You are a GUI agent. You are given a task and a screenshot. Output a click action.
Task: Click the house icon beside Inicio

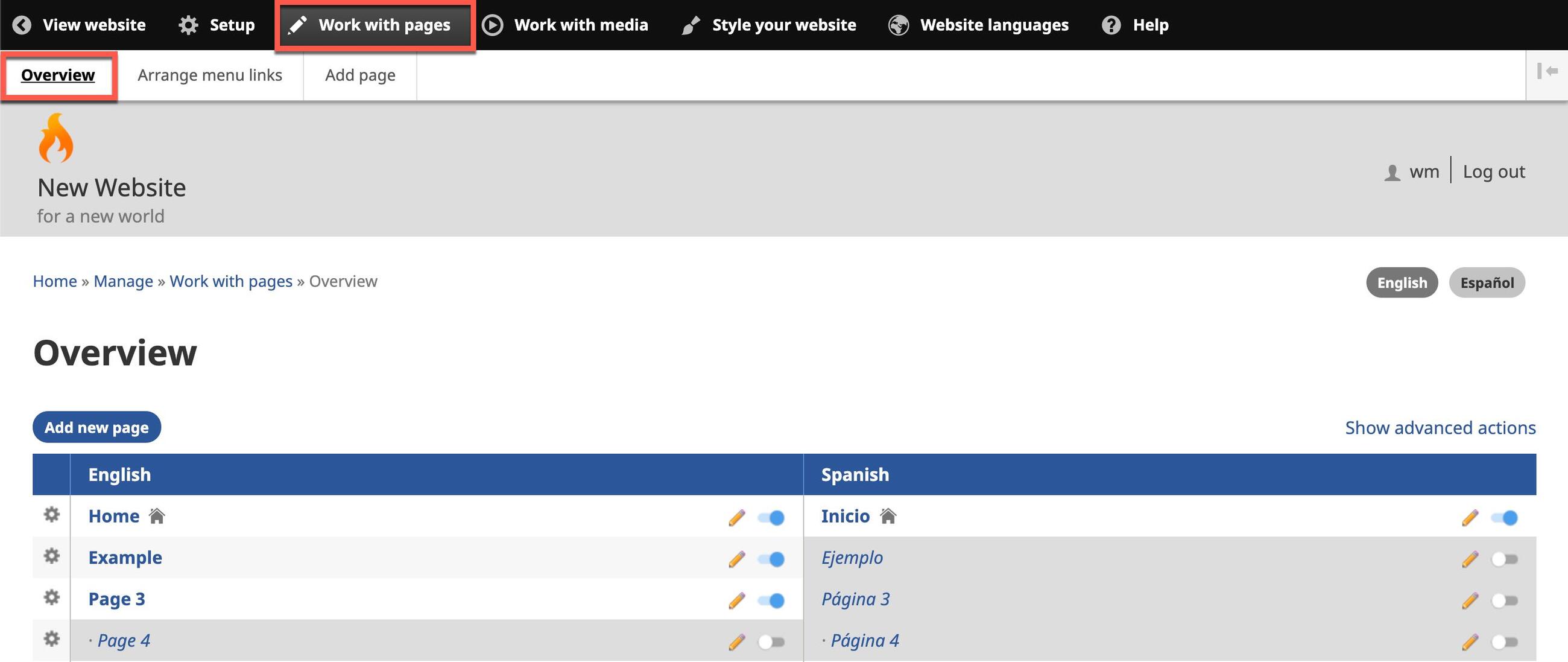(888, 517)
